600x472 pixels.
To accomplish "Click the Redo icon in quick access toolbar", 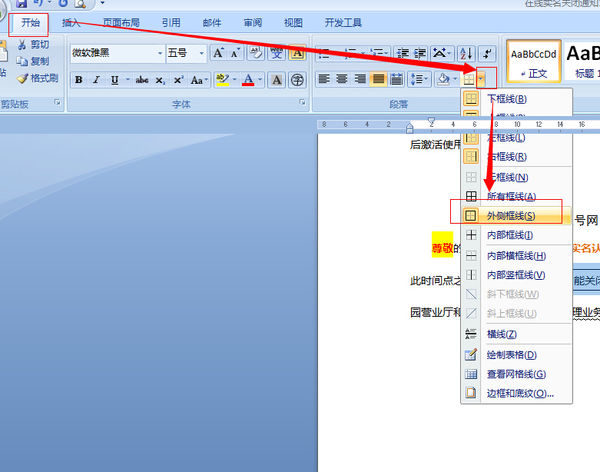I will pos(63,4).
